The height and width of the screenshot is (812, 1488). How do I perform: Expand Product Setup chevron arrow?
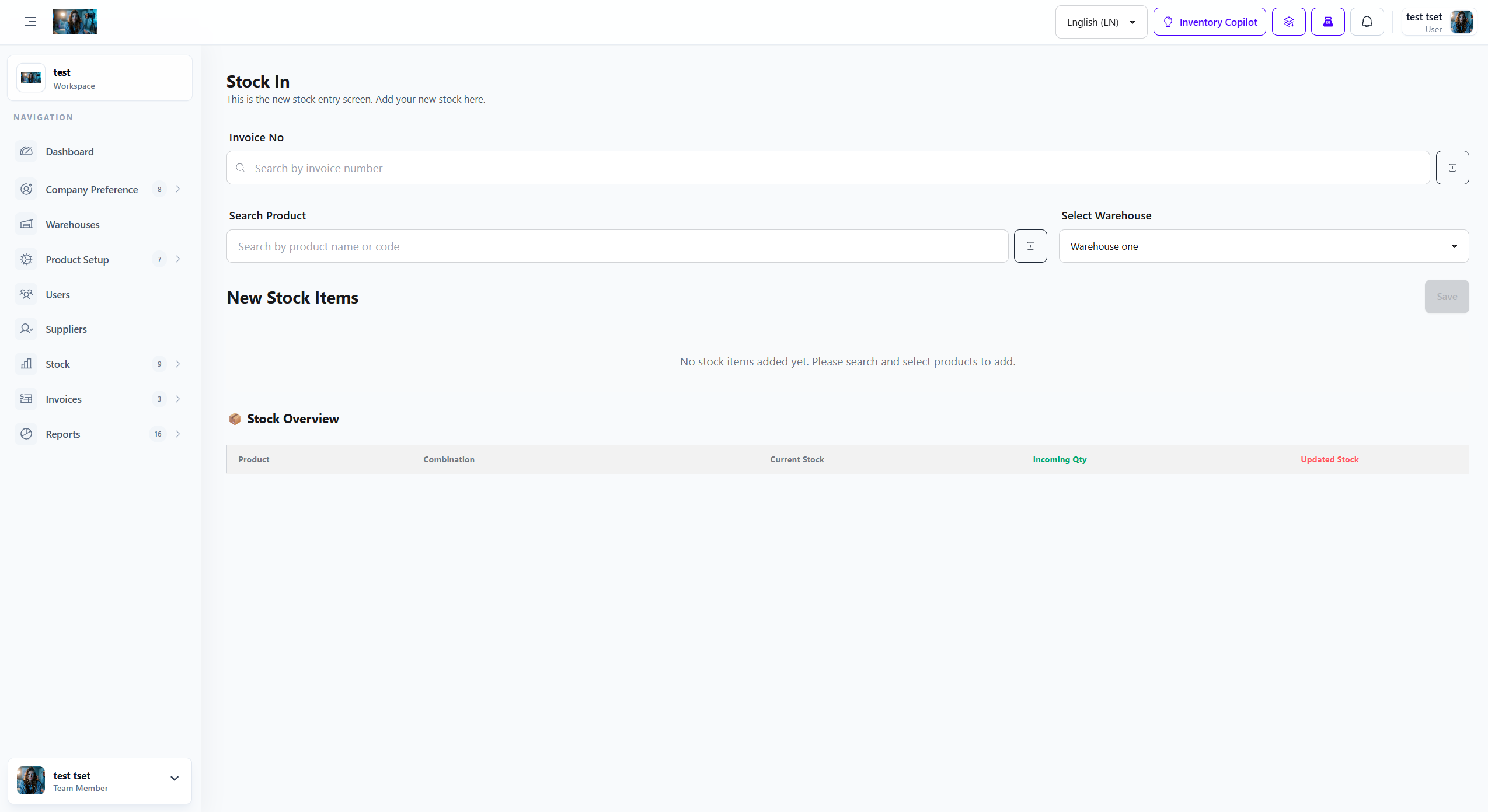click(x=178, y=259)
